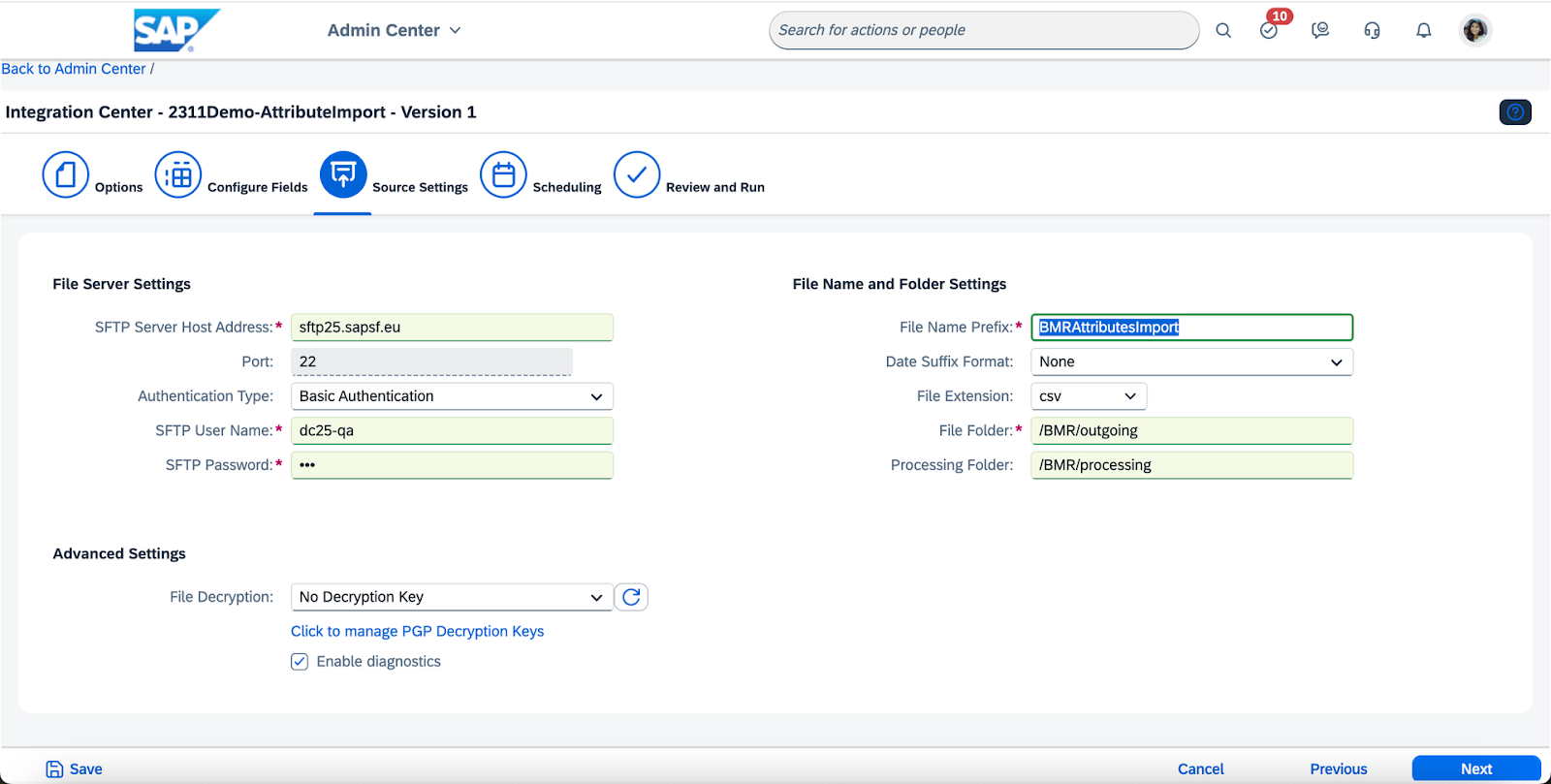The image size is (1551, 784).
Task: Click the Cancel button
Action: point(1201,769)
